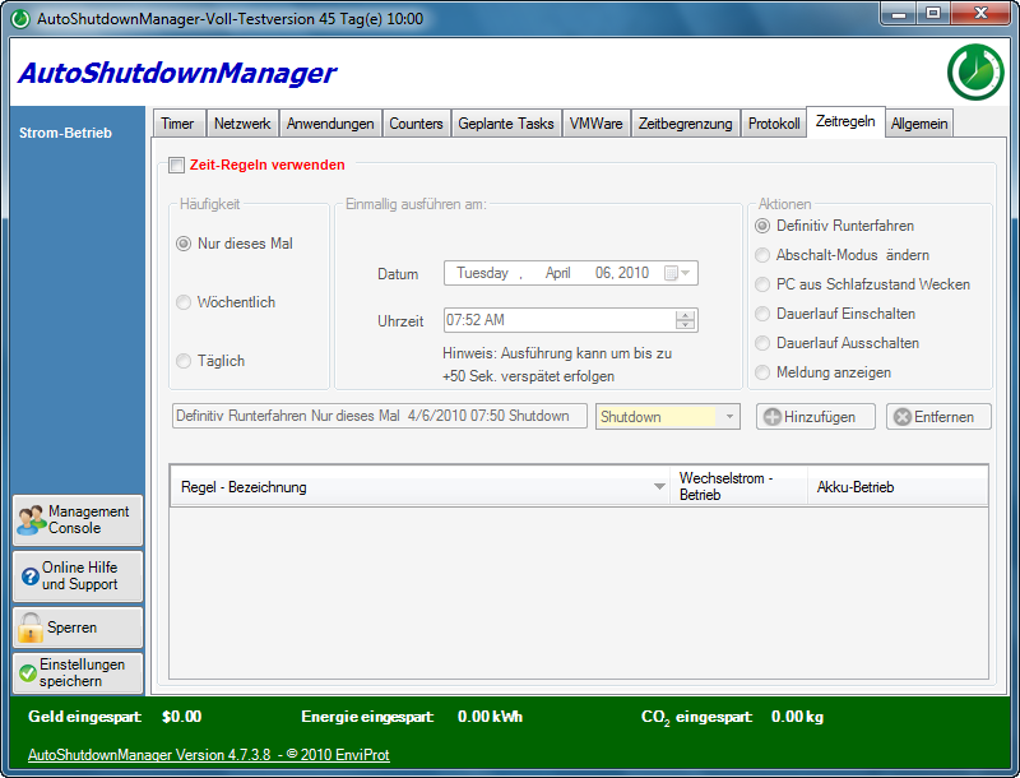This screenshot has width=1020, height=778.
Task: Switch to the Netzwerk tab
Action: click(x=241, y=122)
